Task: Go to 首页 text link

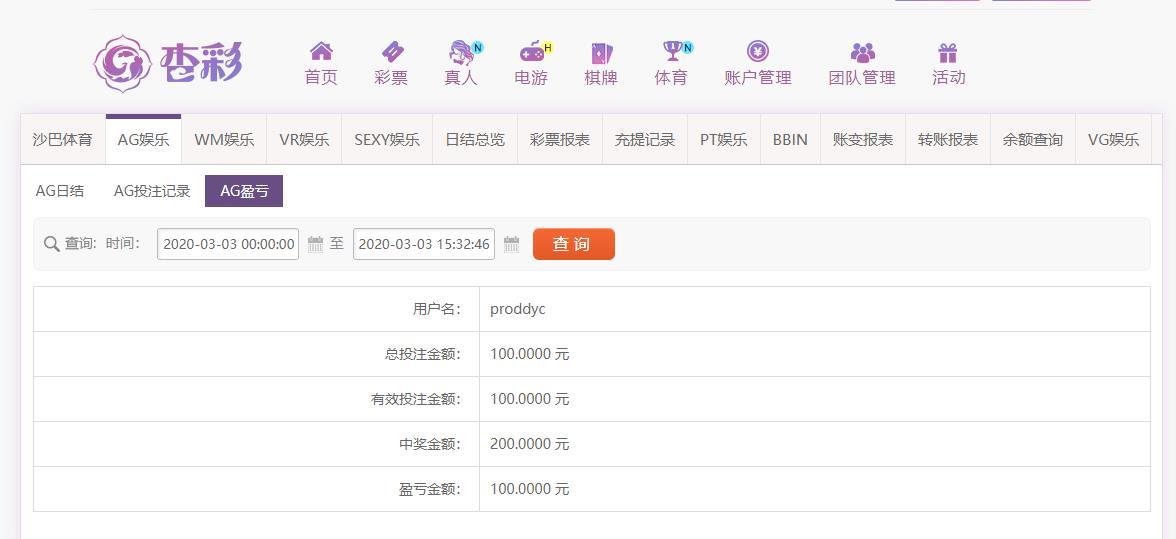Action: point(321,77)
